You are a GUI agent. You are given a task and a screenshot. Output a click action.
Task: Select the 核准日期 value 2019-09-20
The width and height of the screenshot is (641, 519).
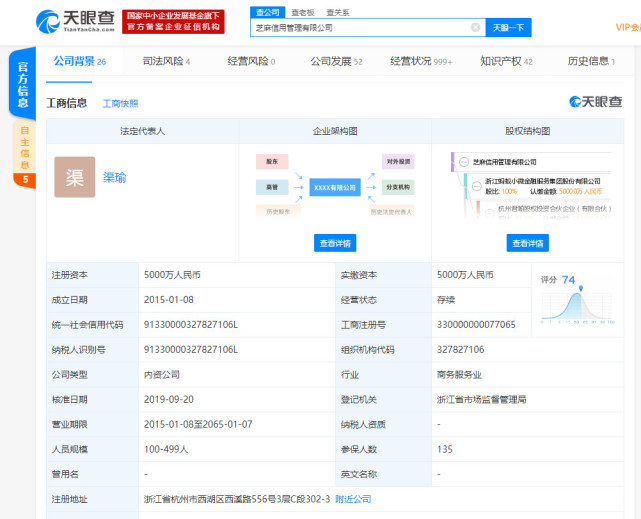pyautogui.click(x=168, y=400)
